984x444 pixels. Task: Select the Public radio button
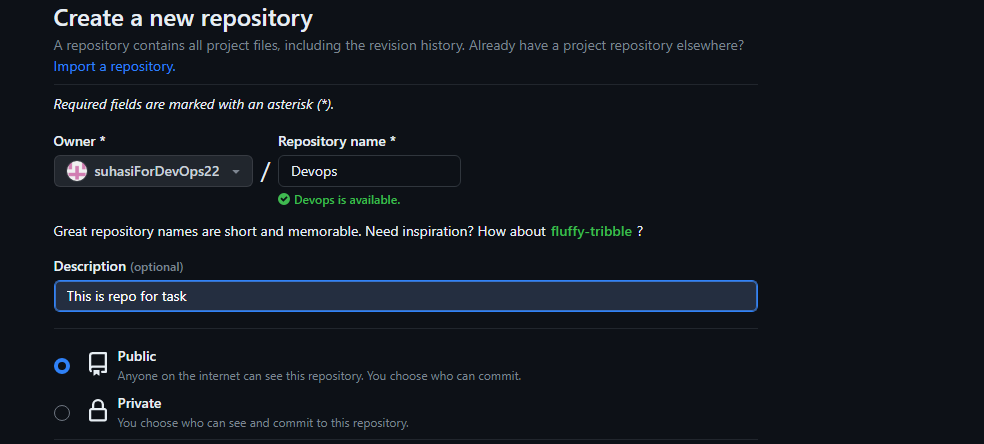62,366
